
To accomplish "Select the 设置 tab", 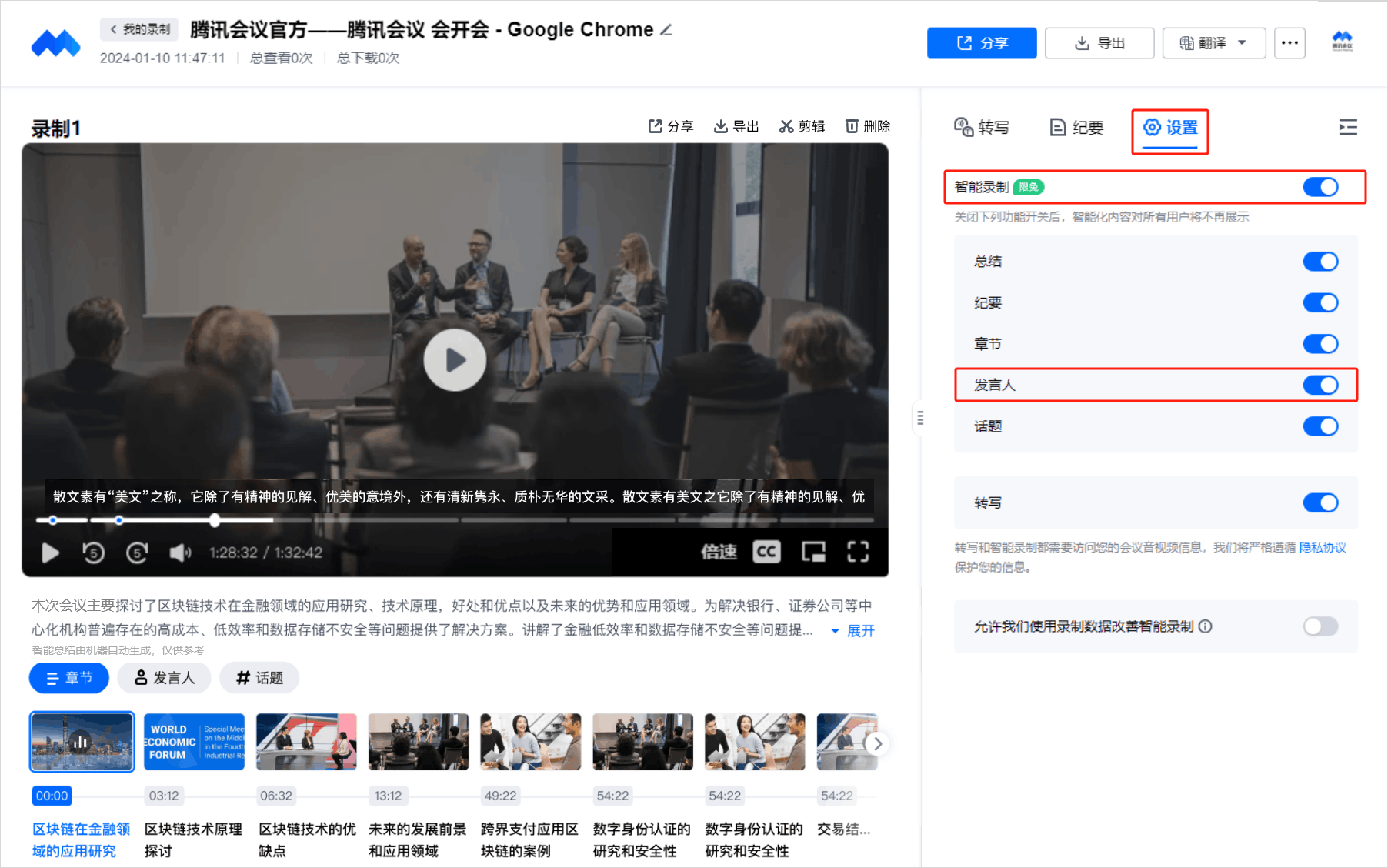I will tap(1170, 128).
